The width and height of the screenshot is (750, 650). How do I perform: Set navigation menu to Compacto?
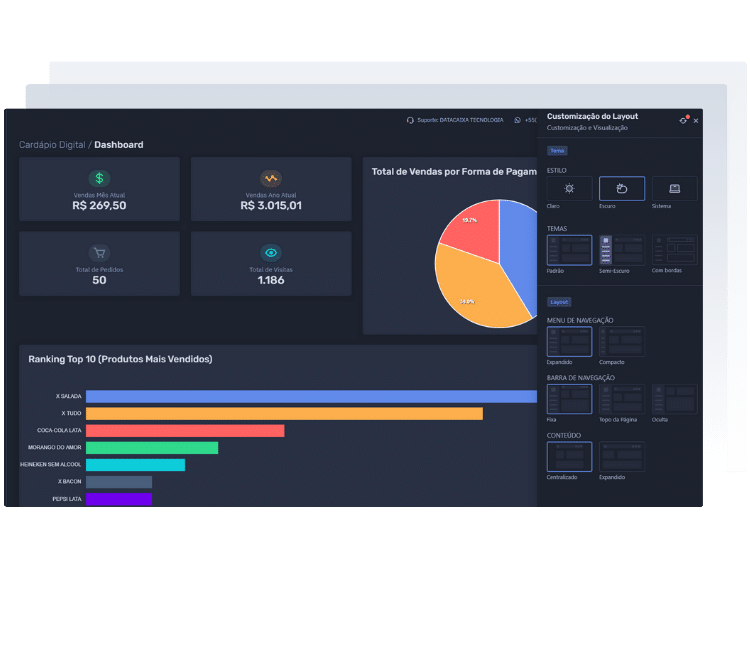[622, 341]
